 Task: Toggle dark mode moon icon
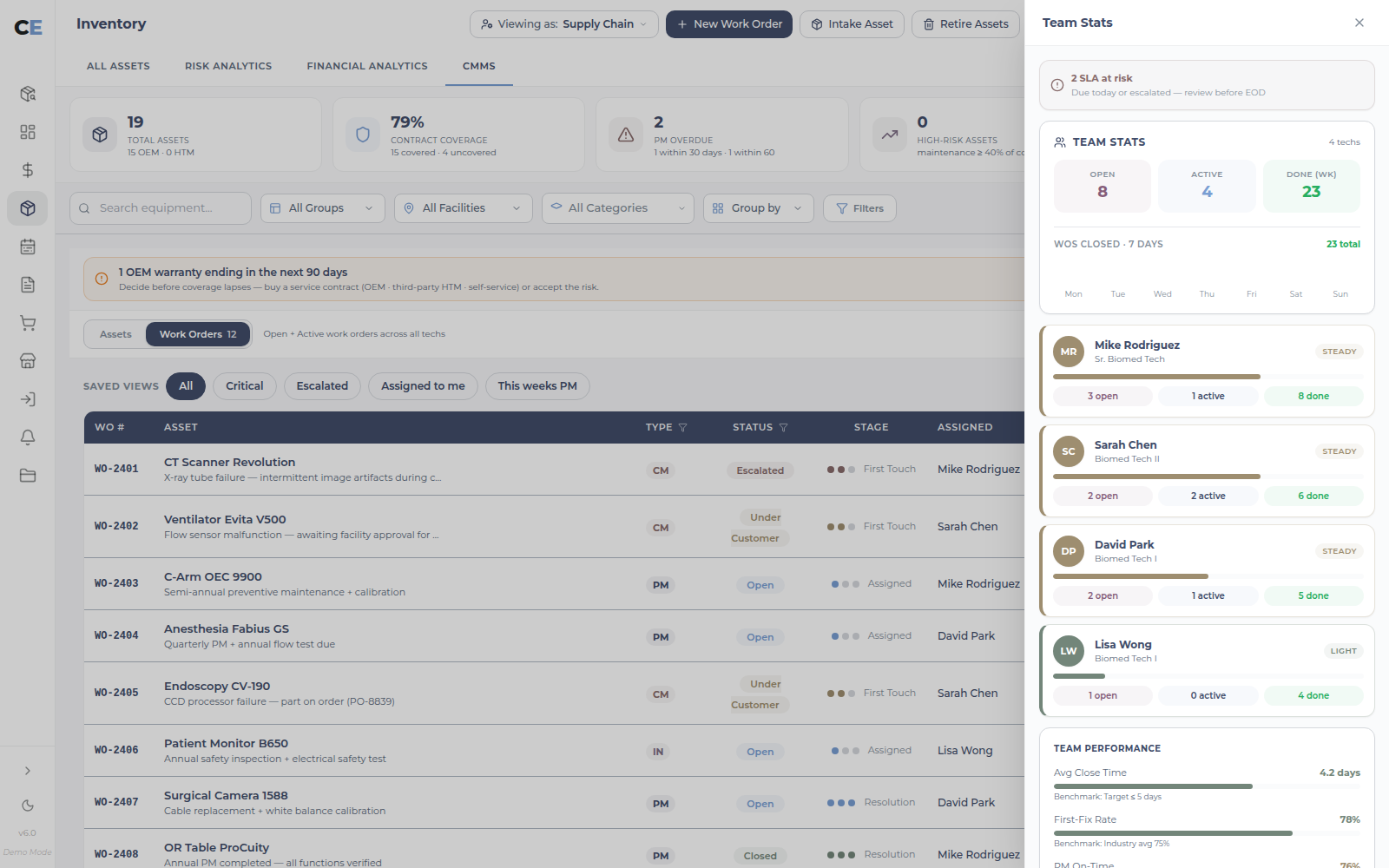point(28,806)
